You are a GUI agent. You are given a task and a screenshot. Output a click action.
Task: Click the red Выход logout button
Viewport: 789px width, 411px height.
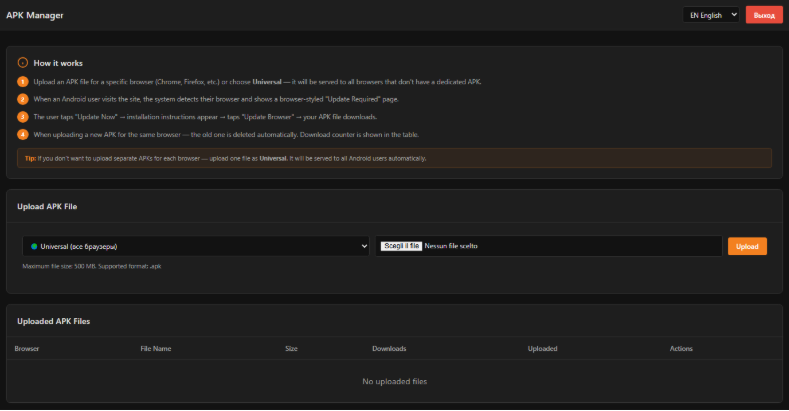pyautogui.click(x=764, y=15)
